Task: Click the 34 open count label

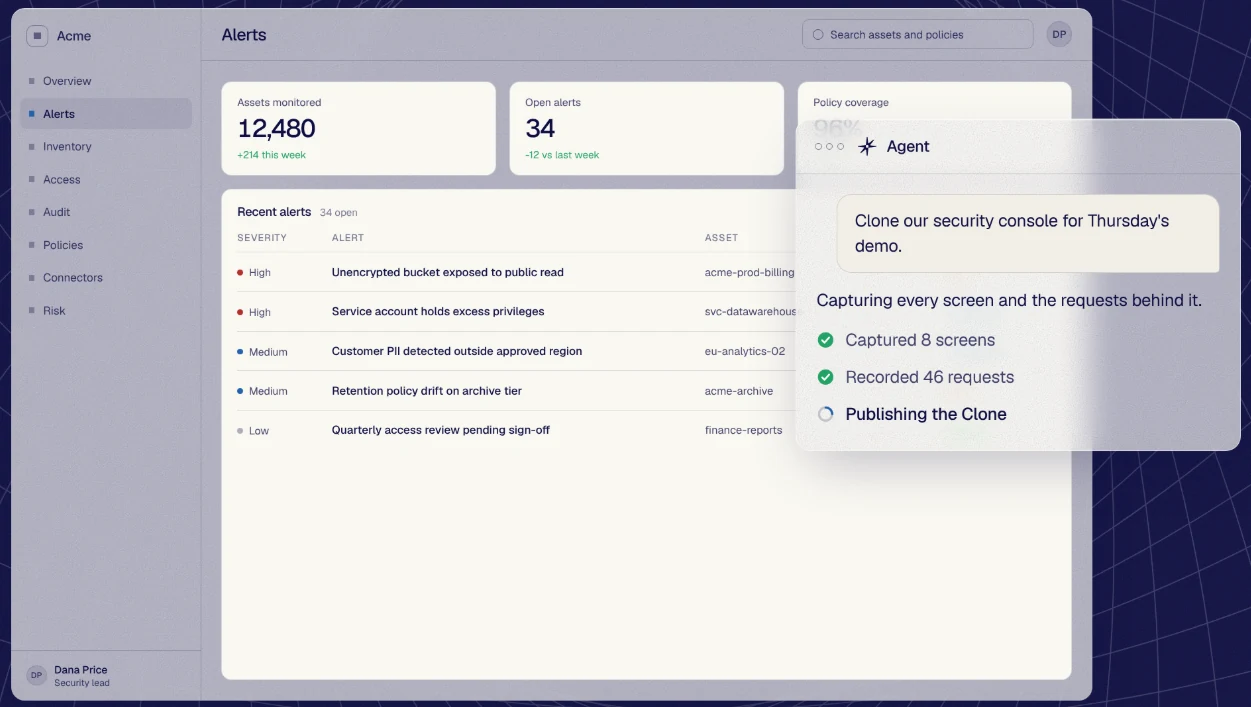Action: tap(338, 213)
